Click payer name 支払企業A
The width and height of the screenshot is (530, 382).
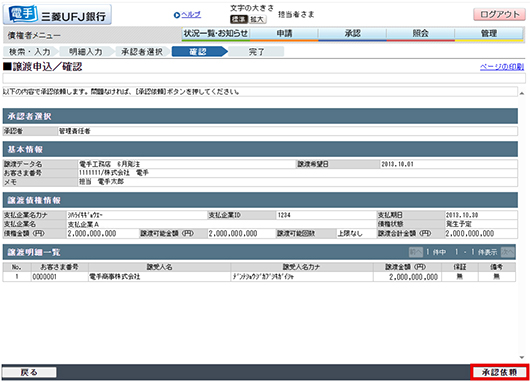(83, 224)
